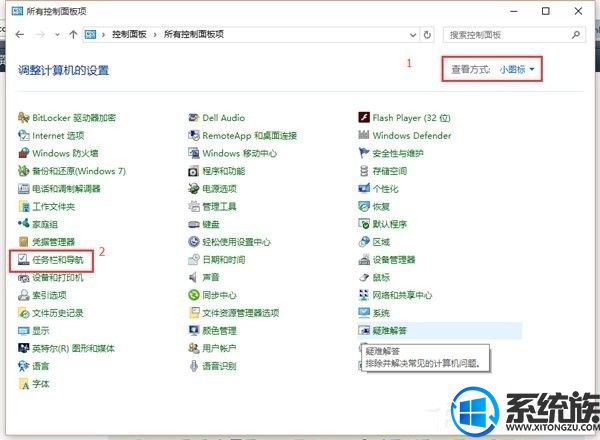Image resolution: width=600 pixels, height=440 pixels.
Task: Expand the address bar history dropdown
Action: point(413,35)
